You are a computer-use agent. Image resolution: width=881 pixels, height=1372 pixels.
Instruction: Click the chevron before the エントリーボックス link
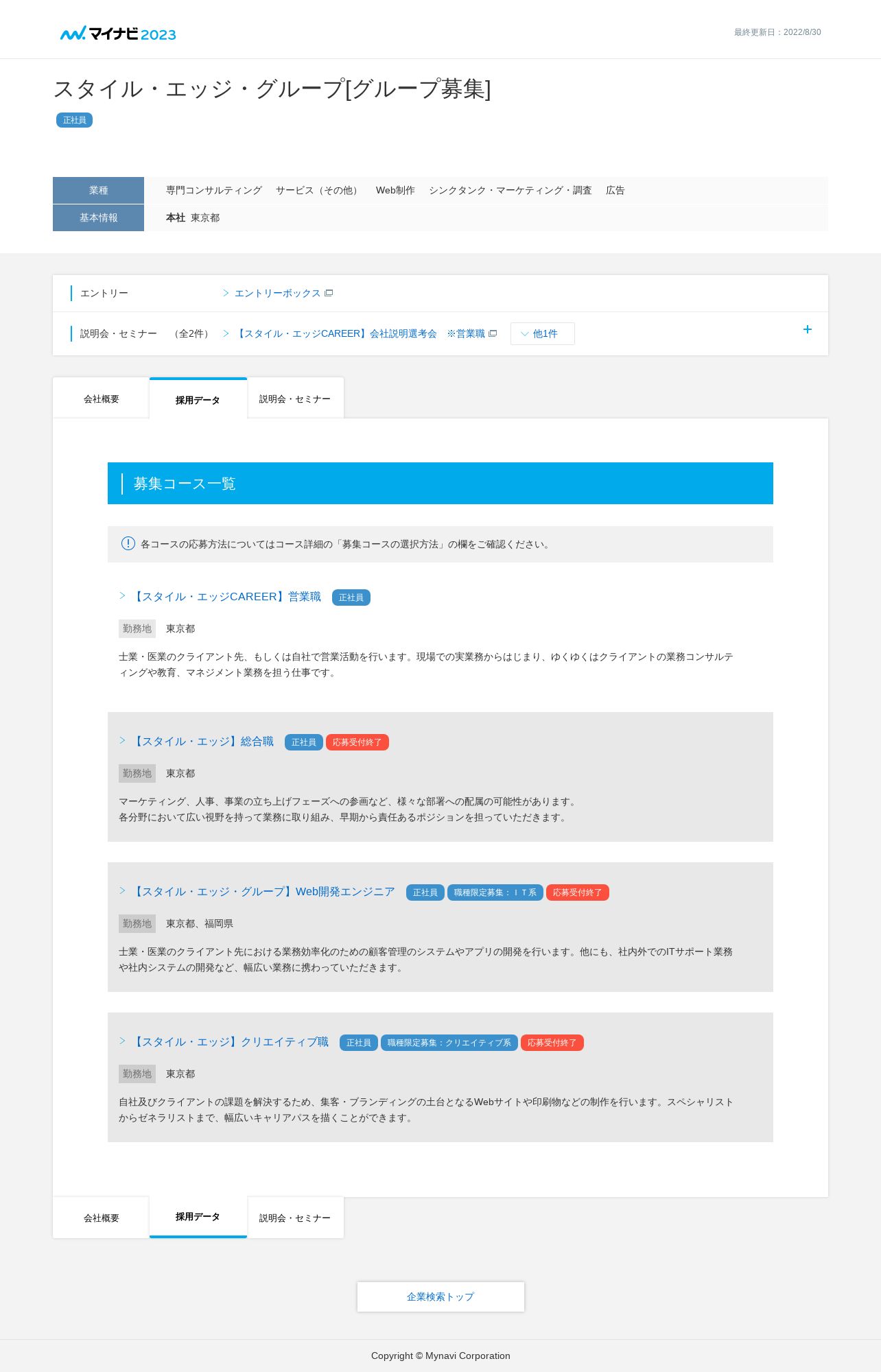tap(226, 293)
